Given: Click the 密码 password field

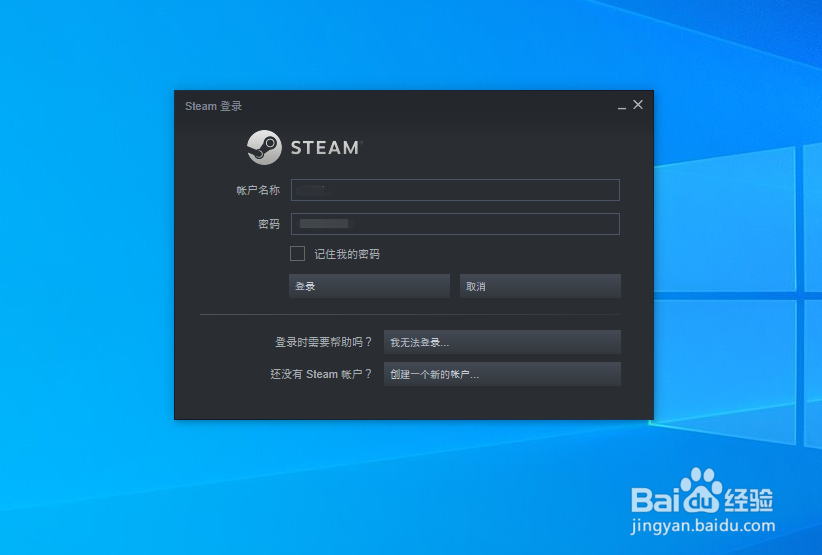Looking at the screenshot, I should point(455,224).
